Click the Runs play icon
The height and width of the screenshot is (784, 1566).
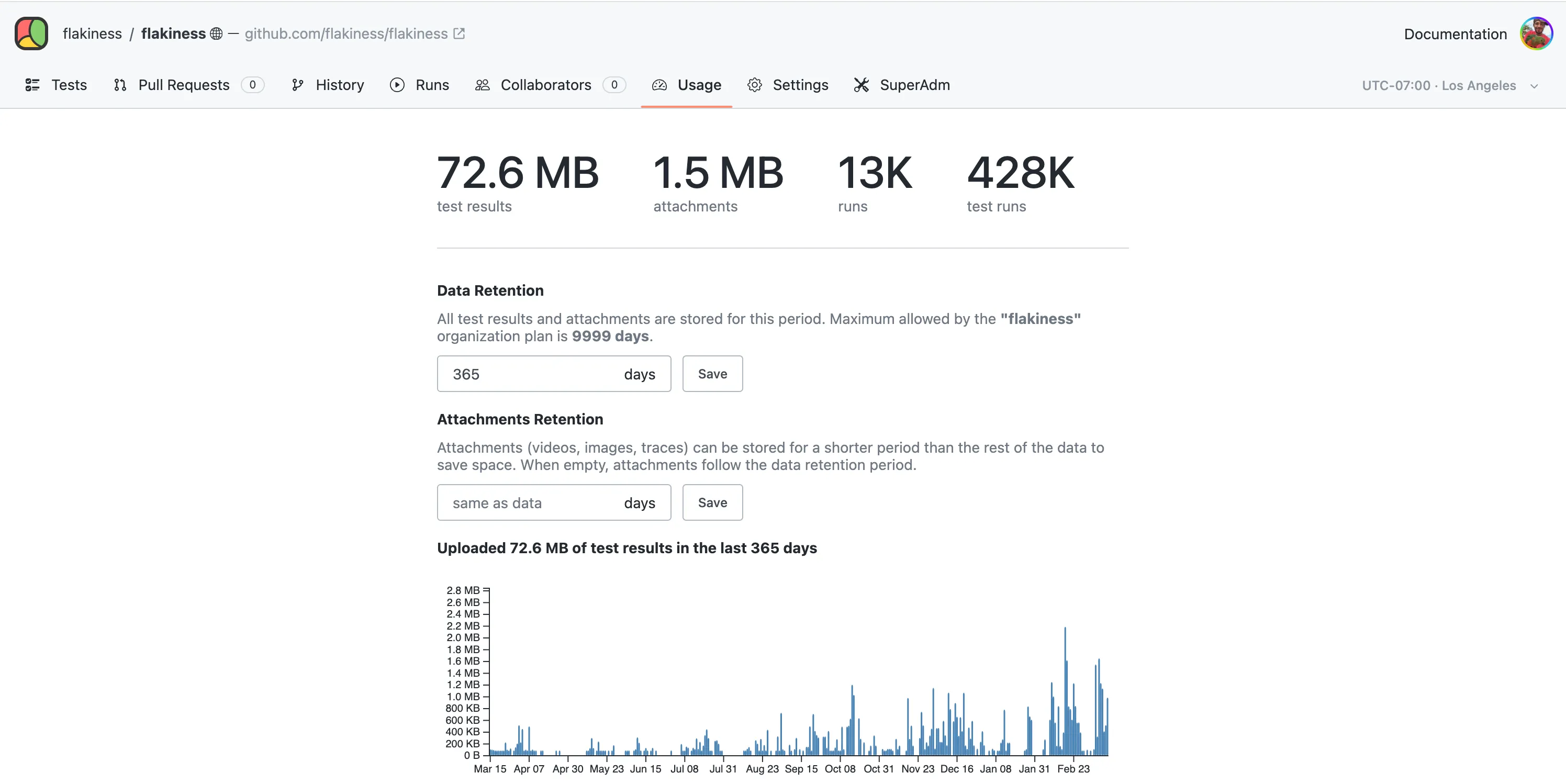397,85
